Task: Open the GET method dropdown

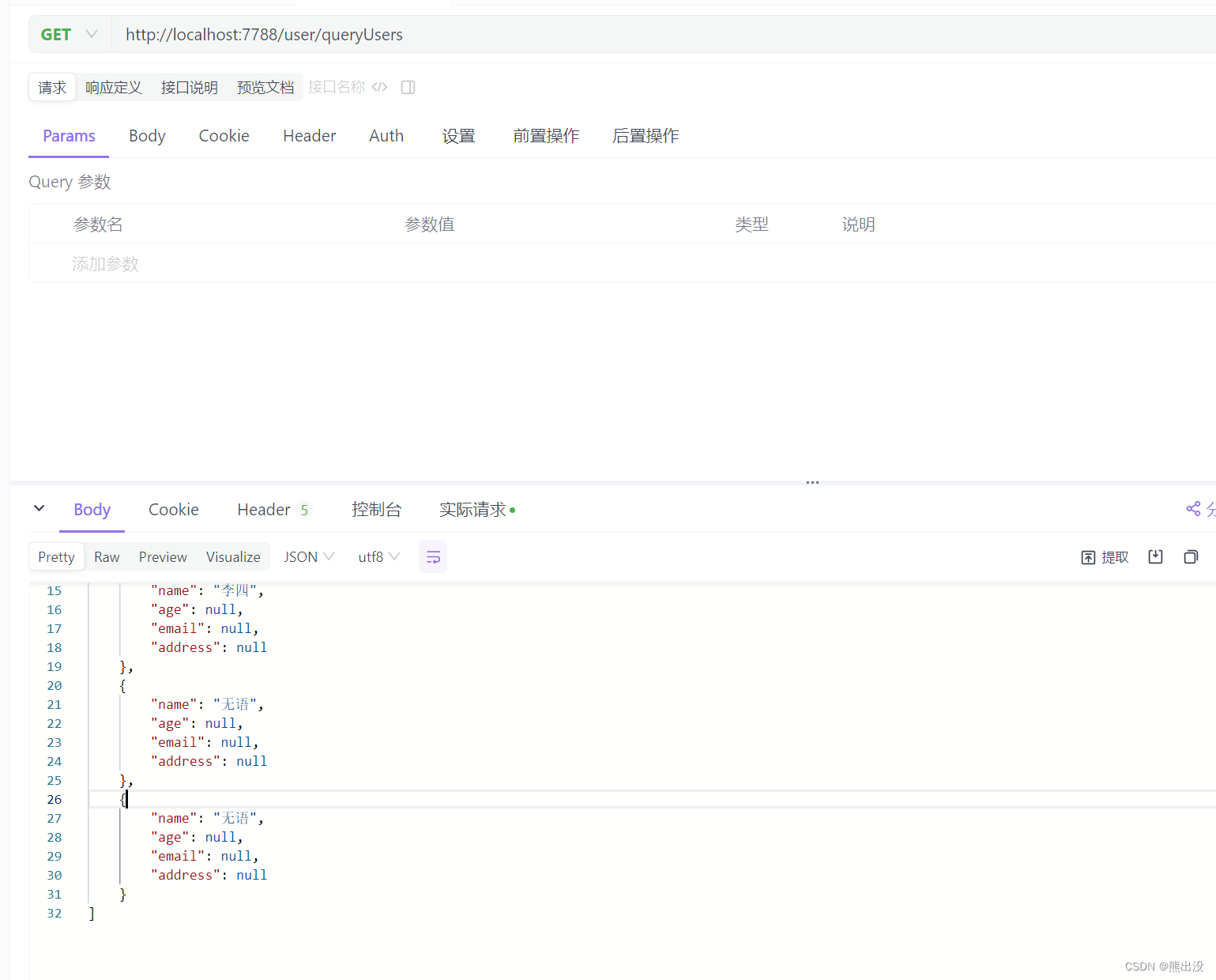Action: (70, 35)
